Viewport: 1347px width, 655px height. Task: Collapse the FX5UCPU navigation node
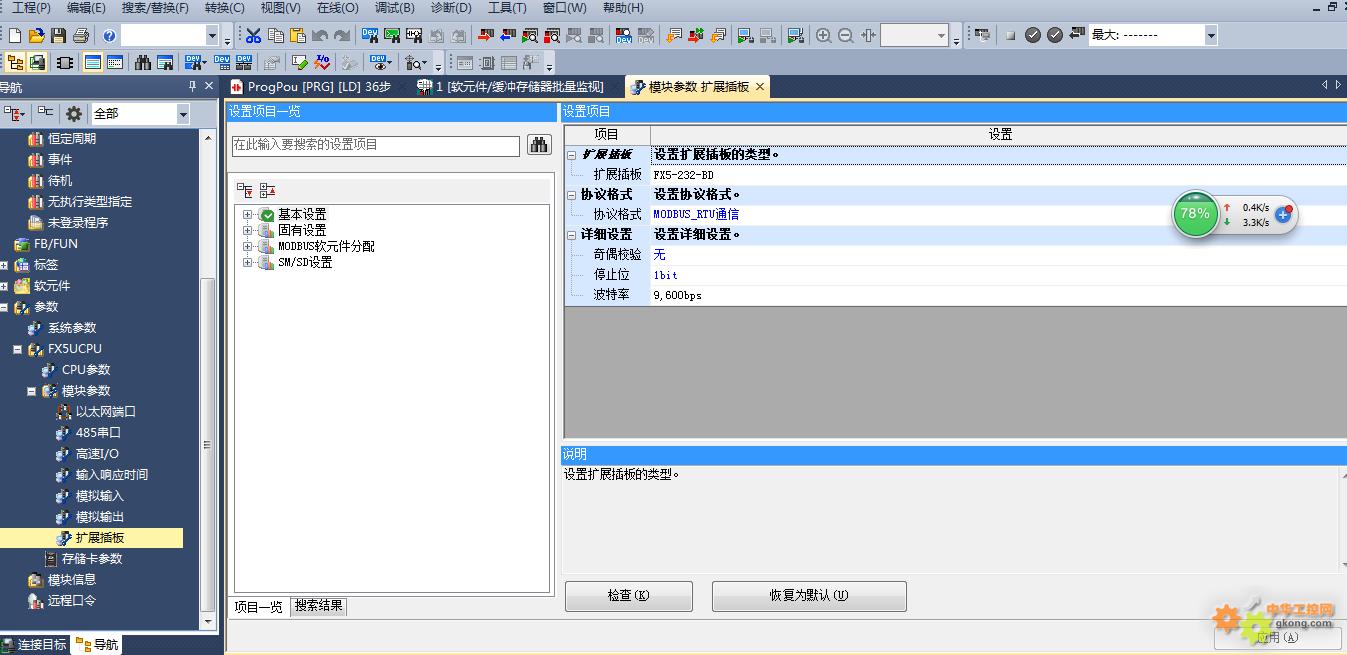tap(17, 349)
